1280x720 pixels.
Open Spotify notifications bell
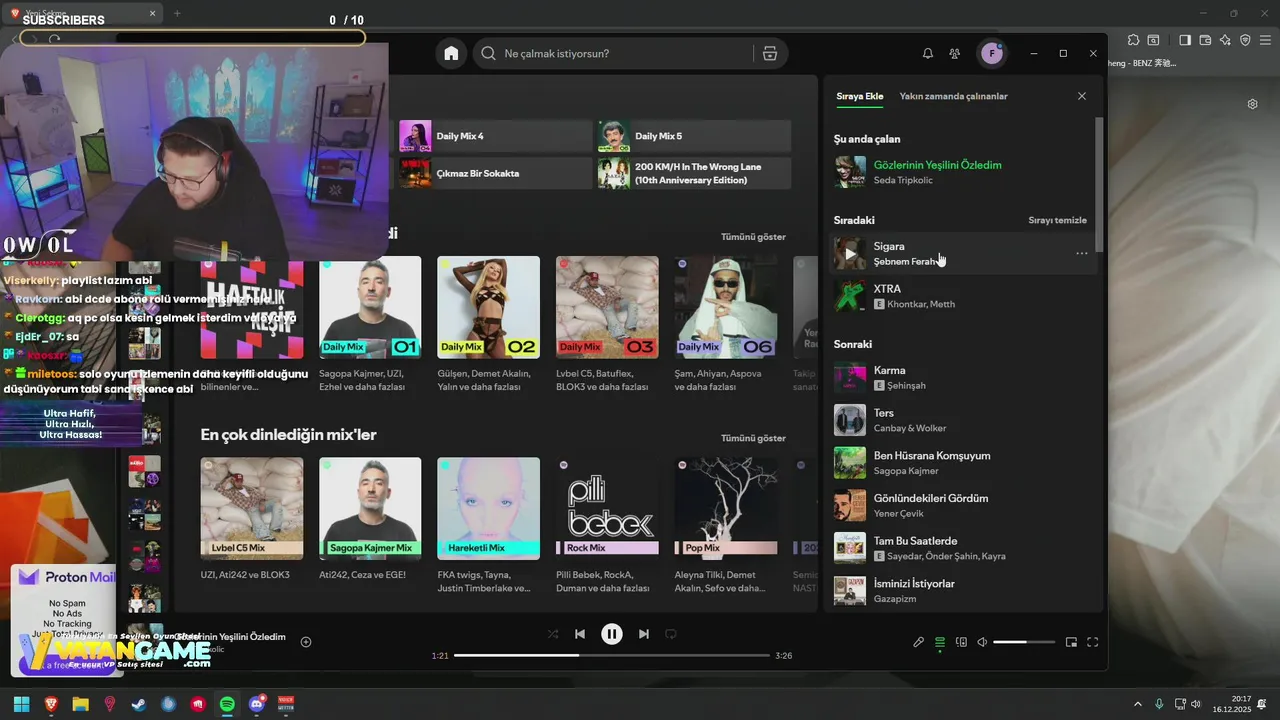[928, 54]
